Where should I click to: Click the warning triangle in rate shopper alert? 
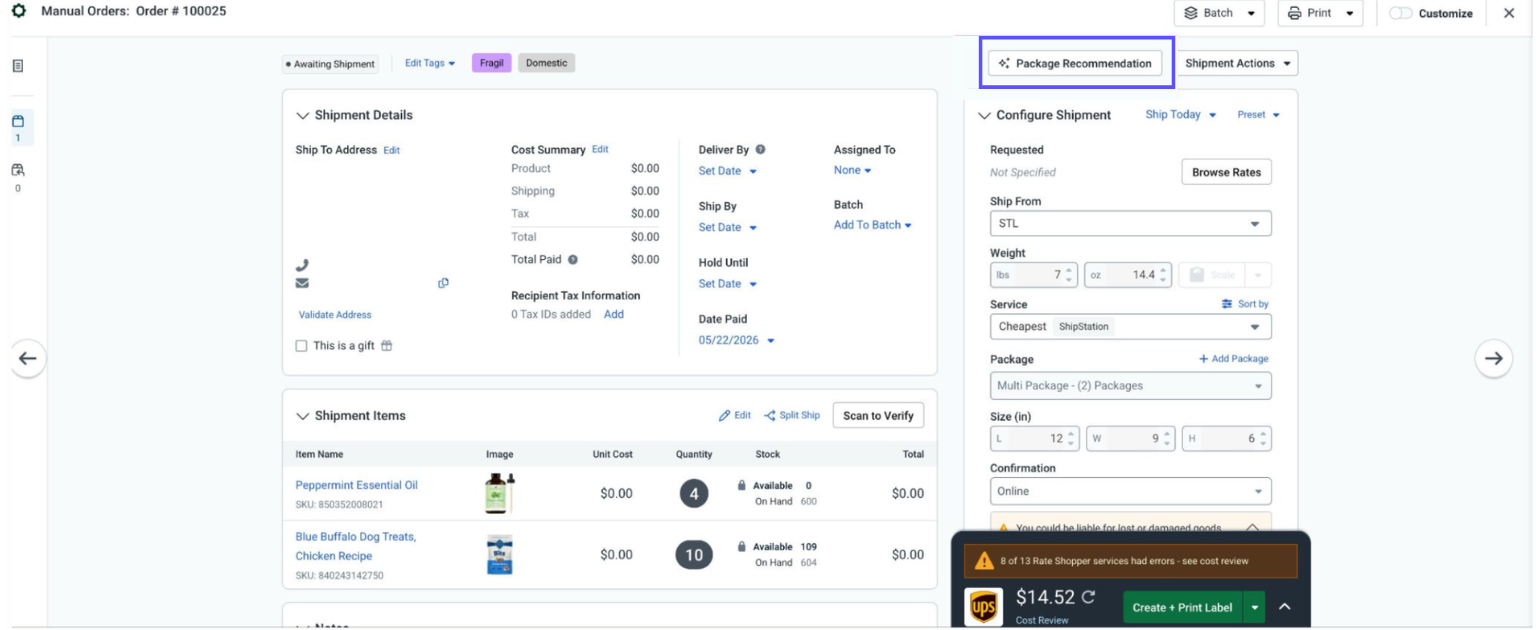coord(985,561)
